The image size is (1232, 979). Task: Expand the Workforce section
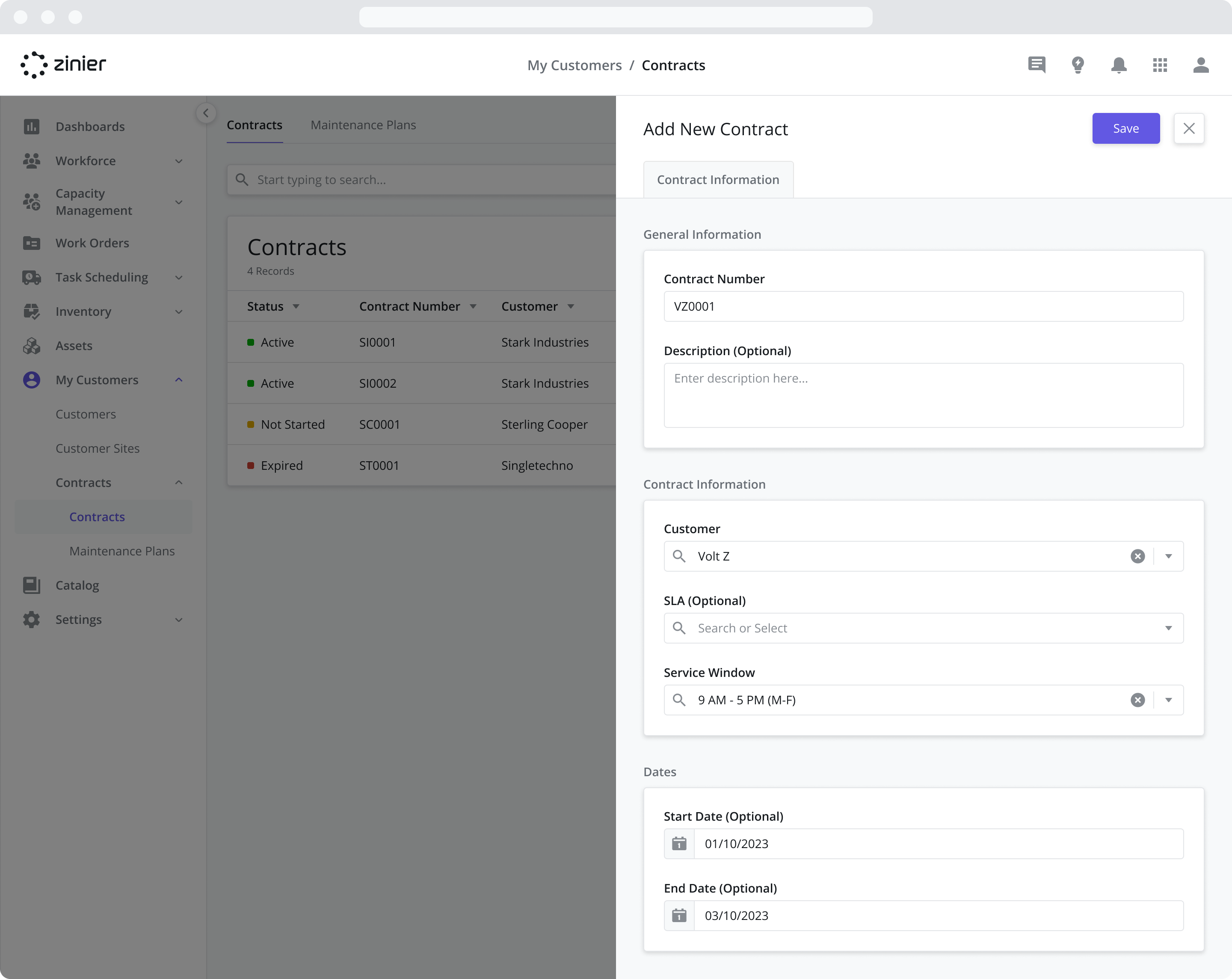(x=179, y=160)
